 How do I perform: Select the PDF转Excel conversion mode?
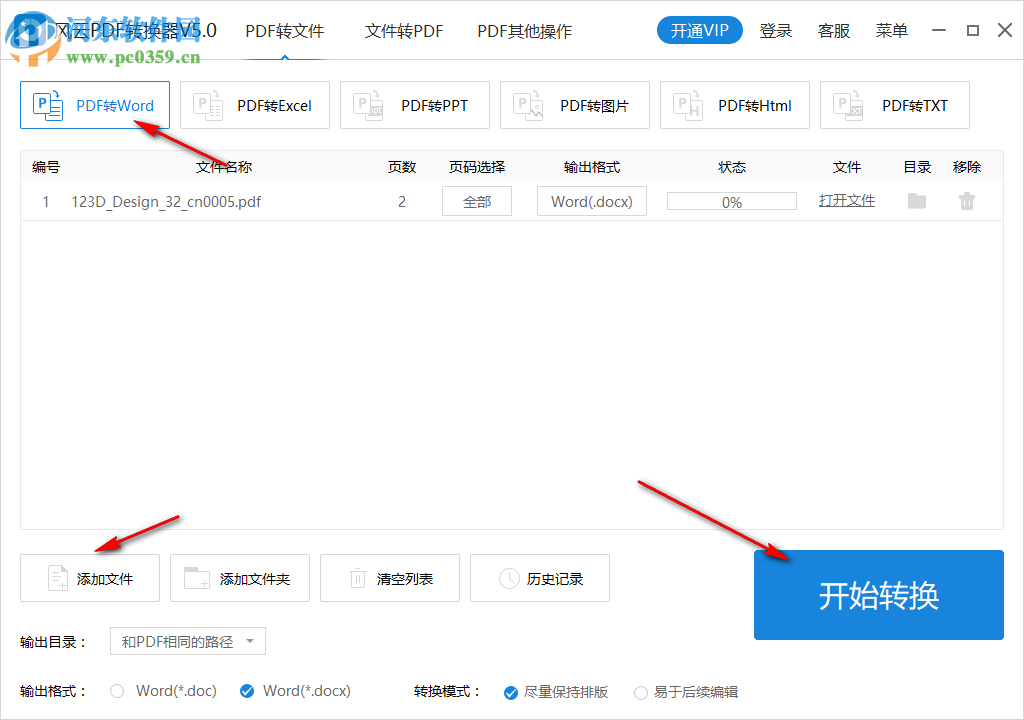point(255,105)
